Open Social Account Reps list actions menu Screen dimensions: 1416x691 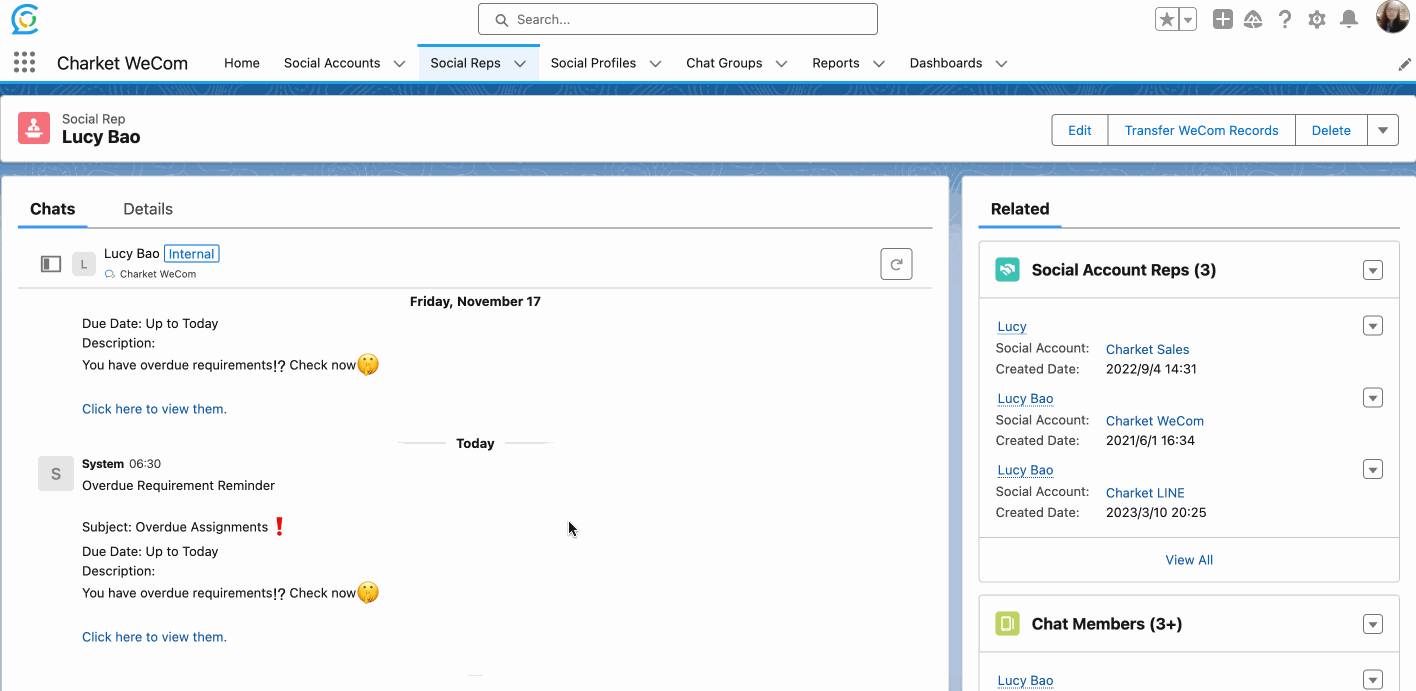1372,270
